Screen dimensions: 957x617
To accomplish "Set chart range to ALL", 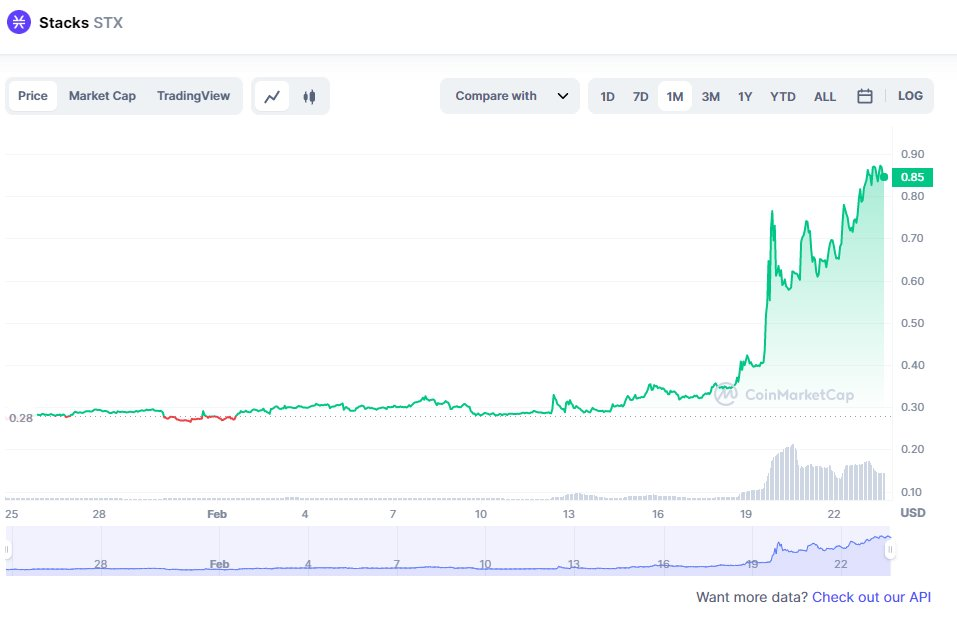I will pos(825,96).
